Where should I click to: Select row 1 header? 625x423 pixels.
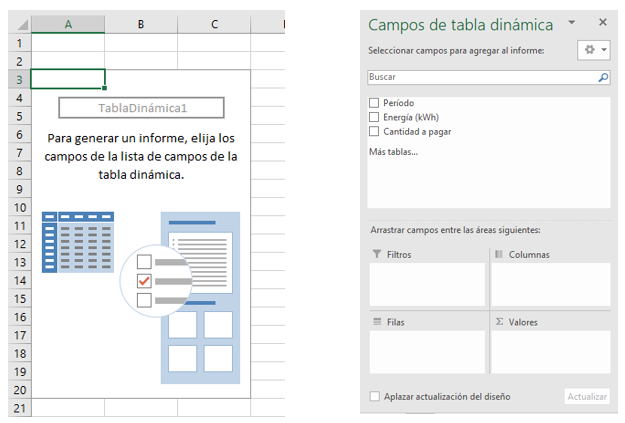(19, 43)
